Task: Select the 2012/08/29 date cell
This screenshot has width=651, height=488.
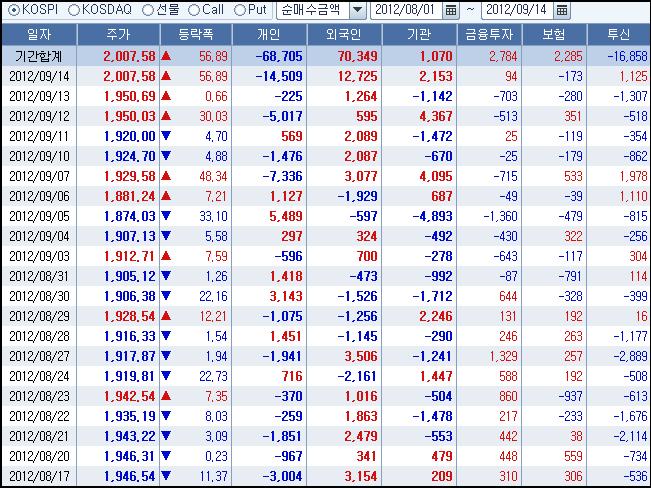Action: (x=39, y=316)
